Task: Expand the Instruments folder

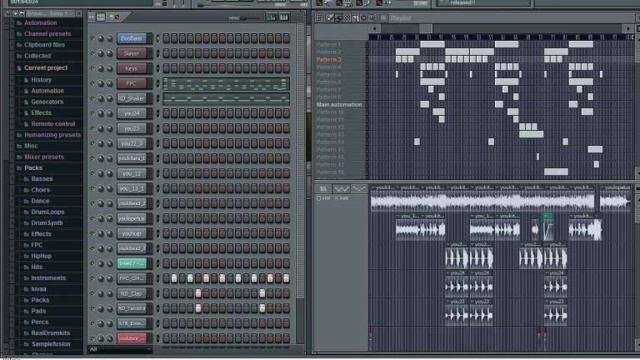Action: pos(48,278)
